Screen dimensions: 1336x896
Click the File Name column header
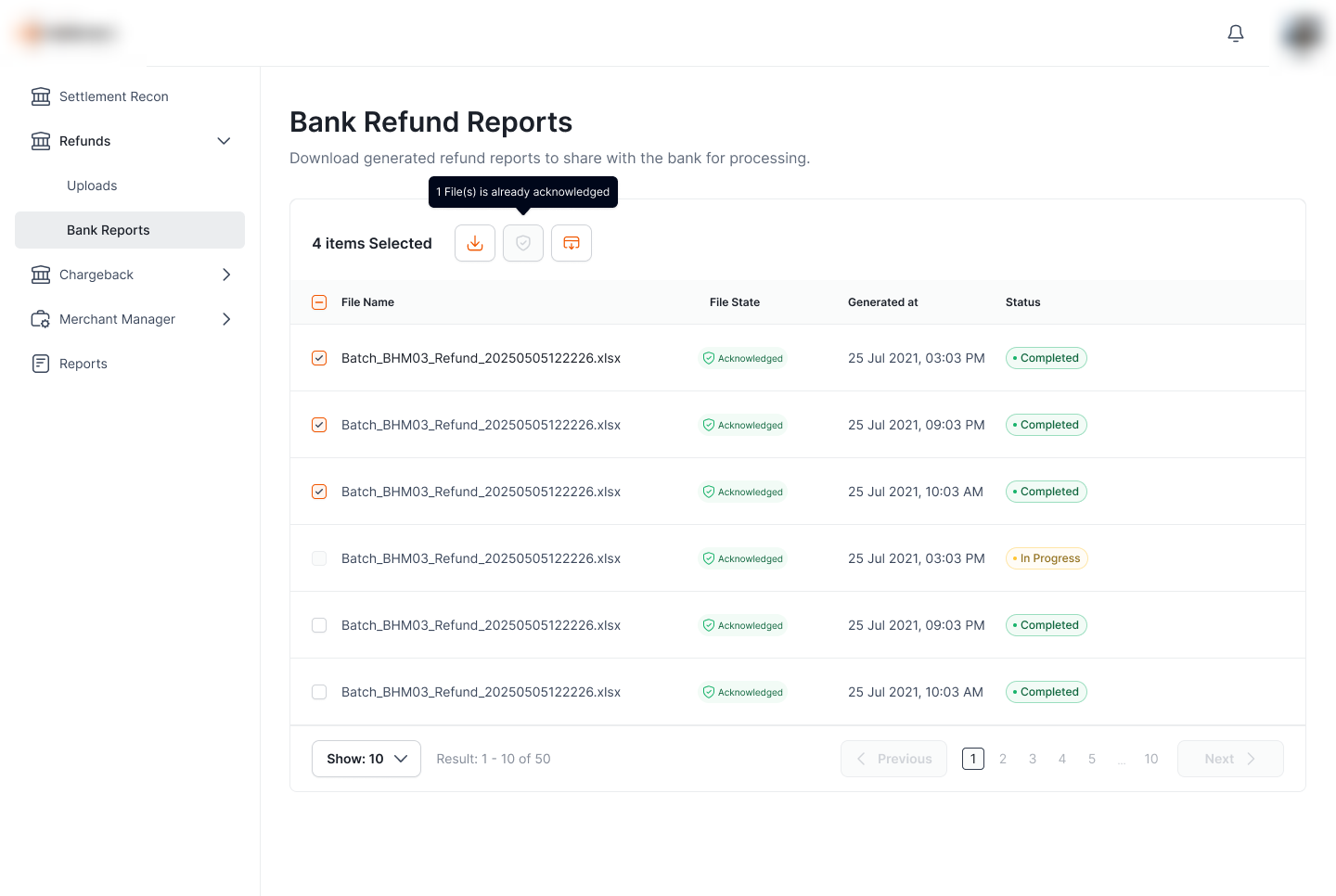tap(367, 302)
